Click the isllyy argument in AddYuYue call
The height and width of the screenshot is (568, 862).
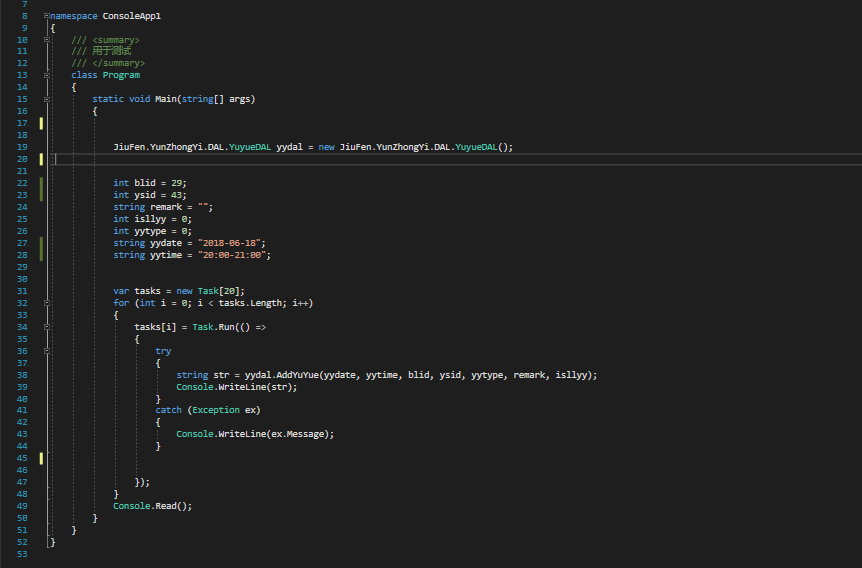pos(571,375)
